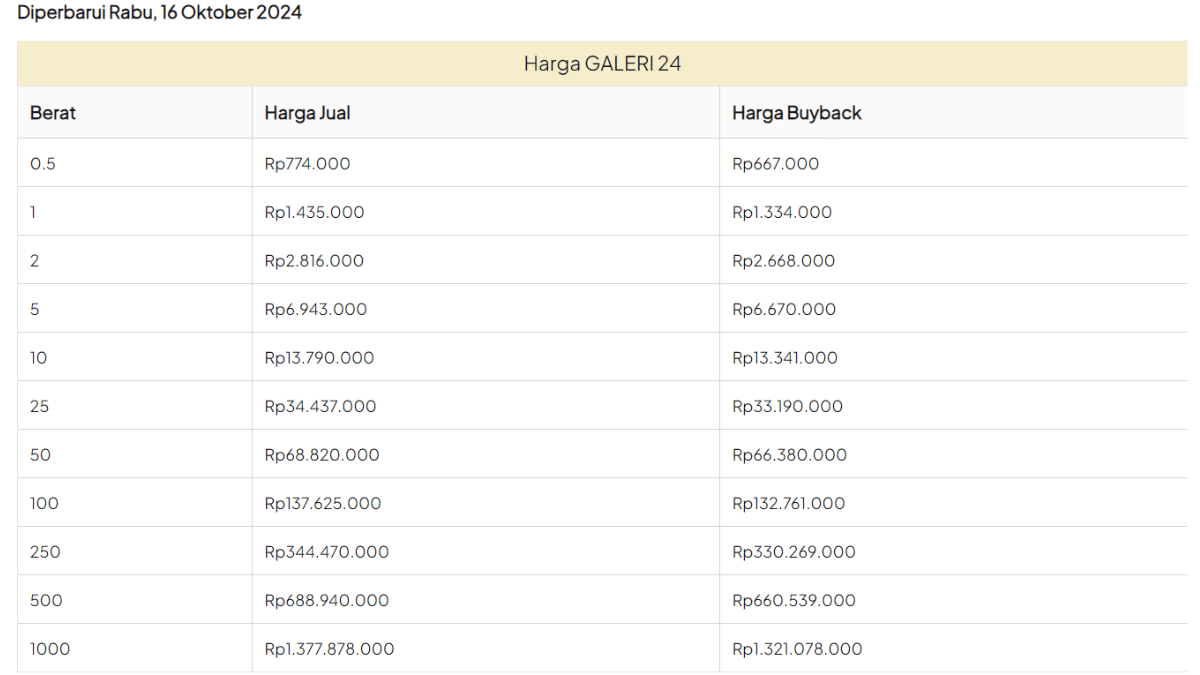Click the Rp2.668.000 buyback price
The height and width of the screenshot is (675, 1200).
pos(783,261)
